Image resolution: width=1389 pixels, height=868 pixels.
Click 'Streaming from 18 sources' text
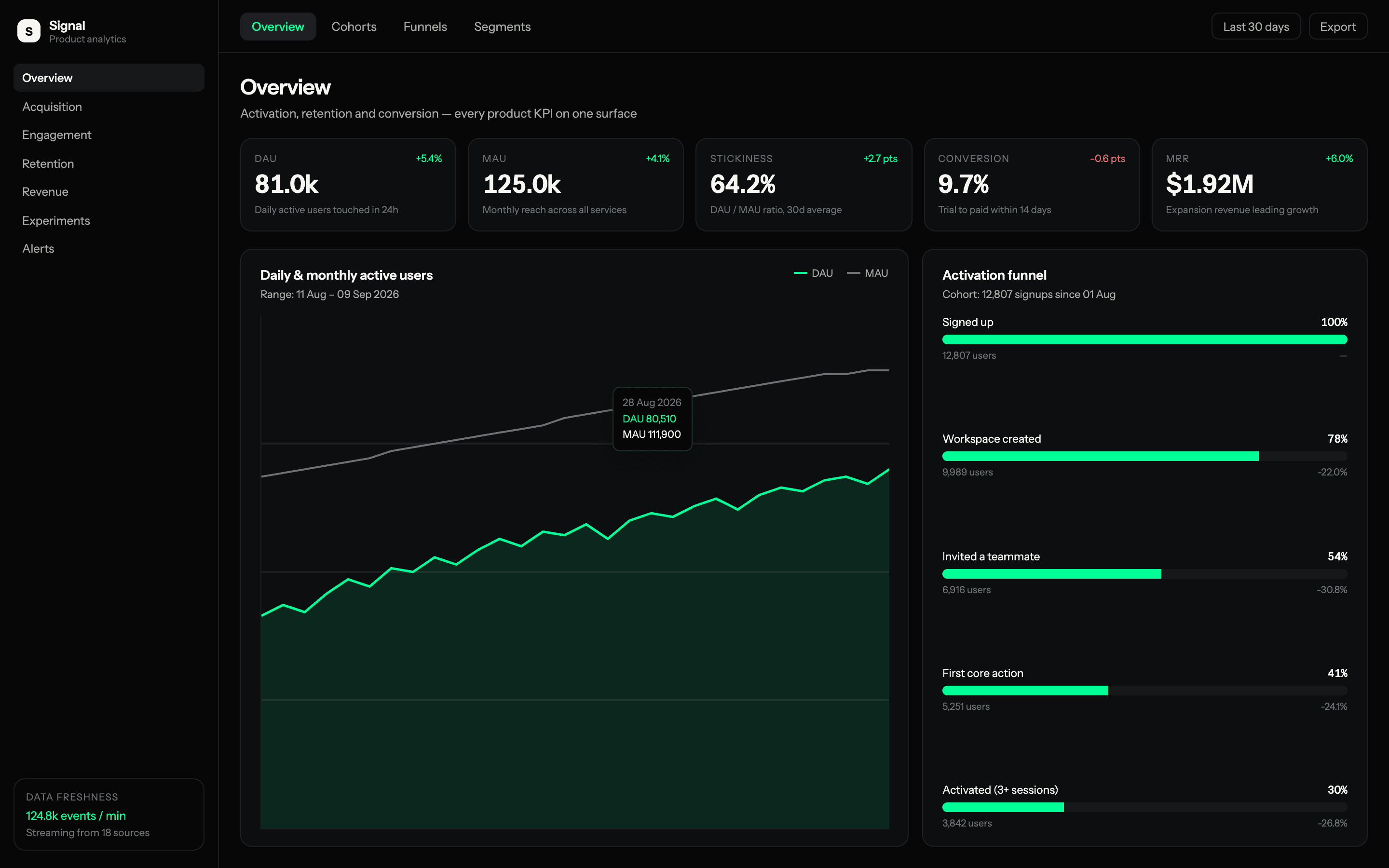[88, 833]
